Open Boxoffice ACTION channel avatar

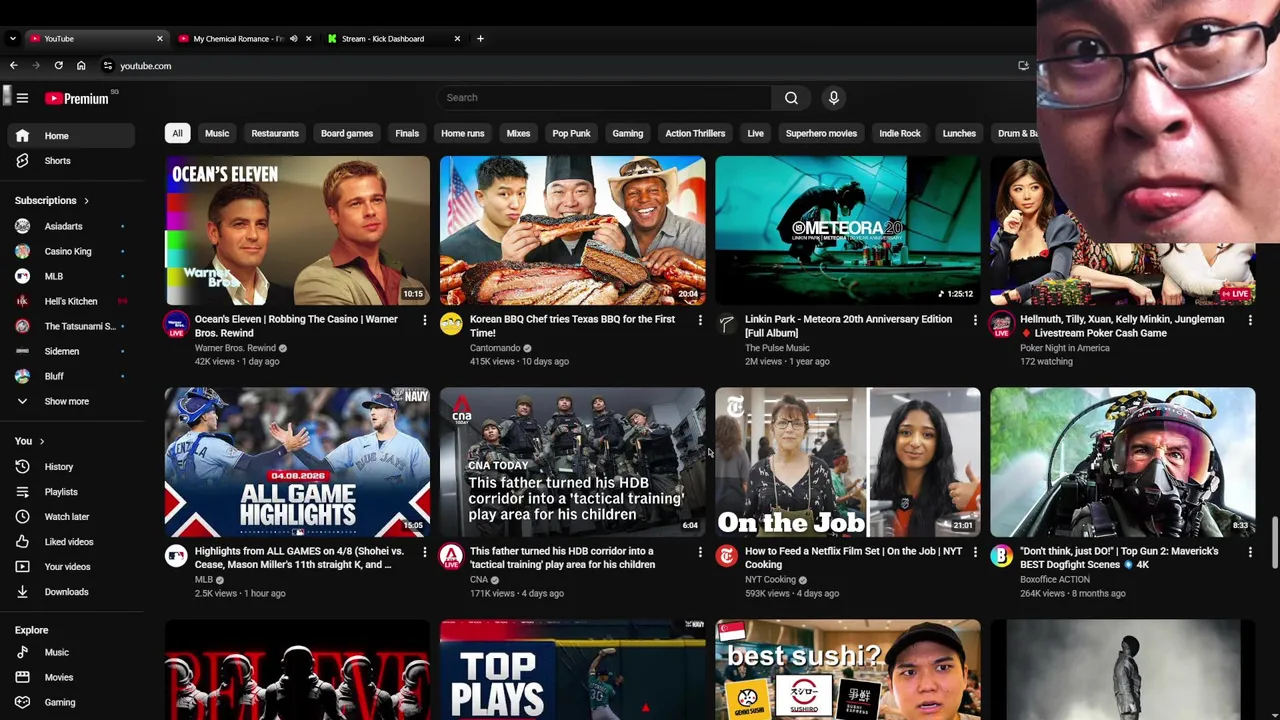tap(1002, 556)
